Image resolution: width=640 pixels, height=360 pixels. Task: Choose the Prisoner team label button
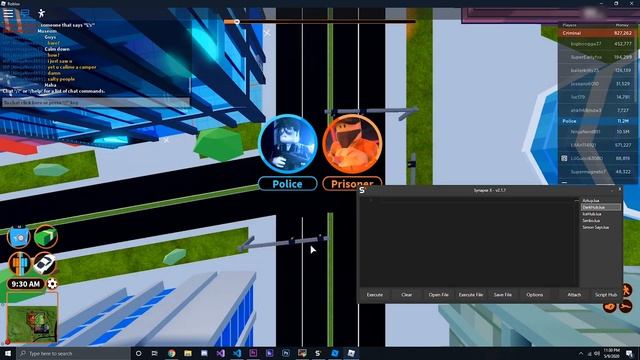[352, 184]
